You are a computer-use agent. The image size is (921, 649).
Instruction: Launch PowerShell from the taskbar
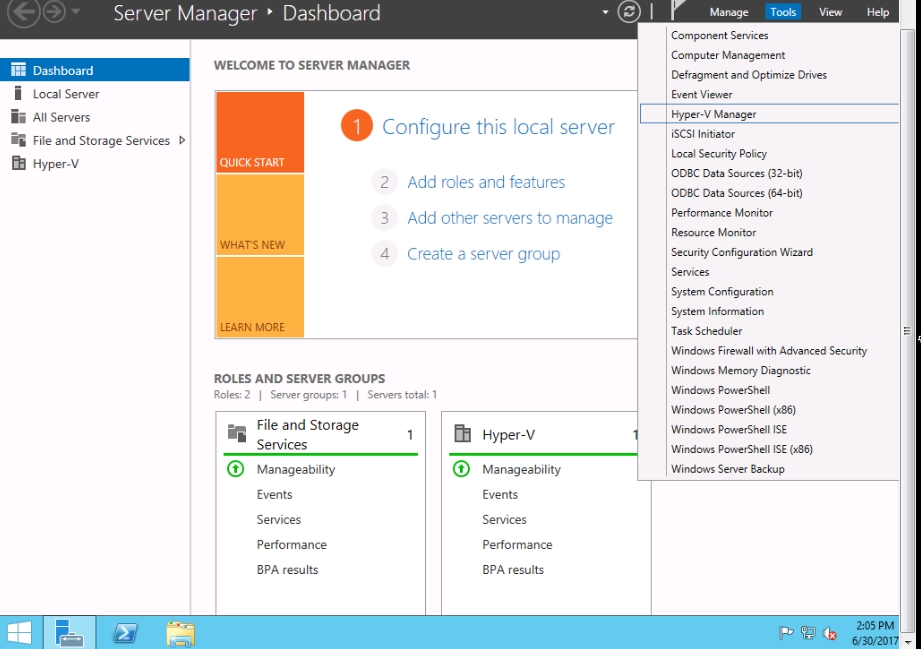(125, 633)
